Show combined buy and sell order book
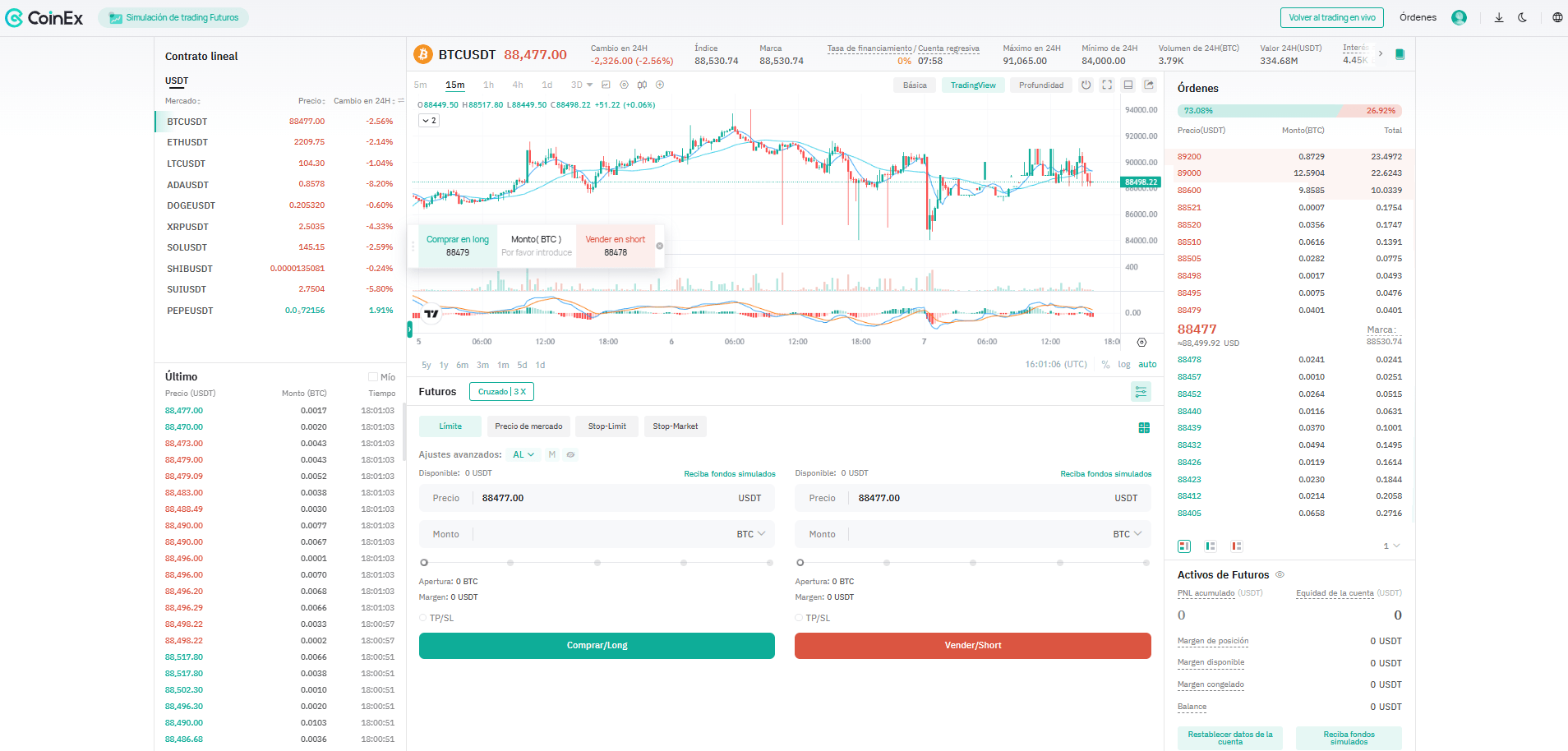1568x751 pixels. [x=1184, y=546]
